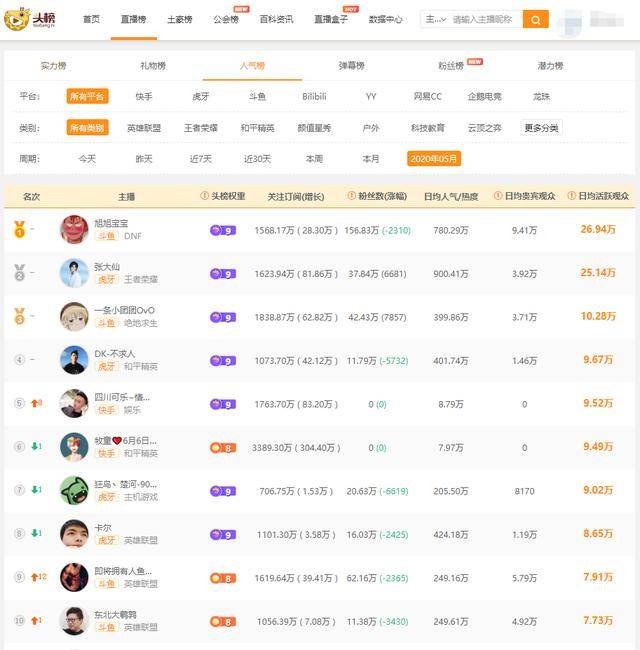Switch to 潜力榜 tab
640x650 pixels.
(550, 65)
